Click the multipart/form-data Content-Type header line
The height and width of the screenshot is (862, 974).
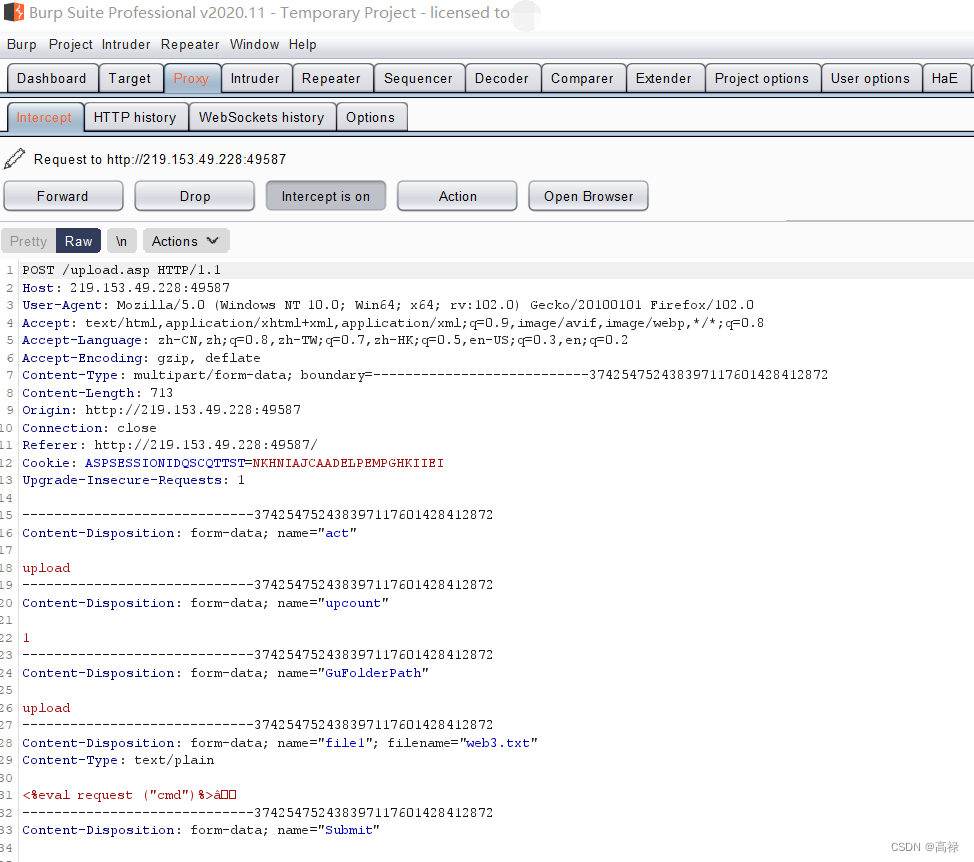426,375
